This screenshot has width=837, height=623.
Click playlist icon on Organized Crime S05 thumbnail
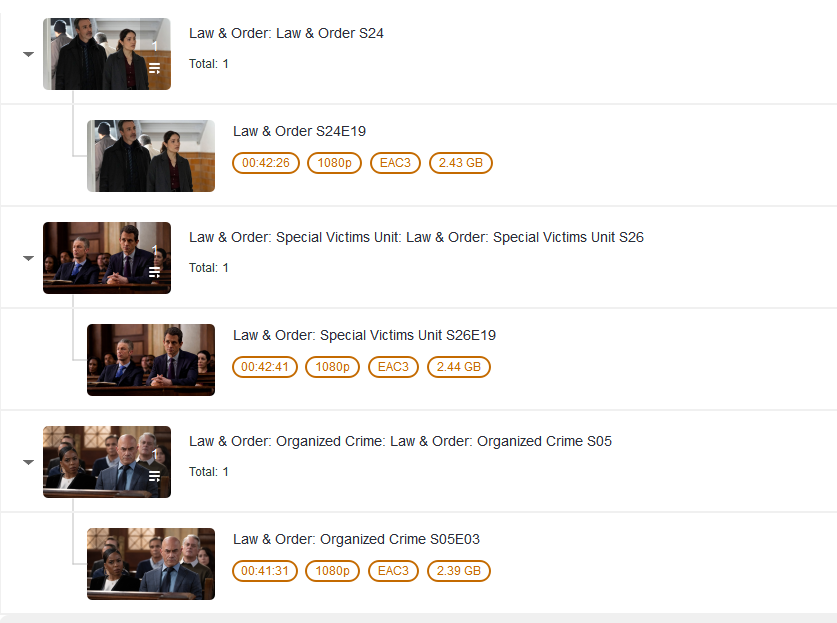point(155,477)
